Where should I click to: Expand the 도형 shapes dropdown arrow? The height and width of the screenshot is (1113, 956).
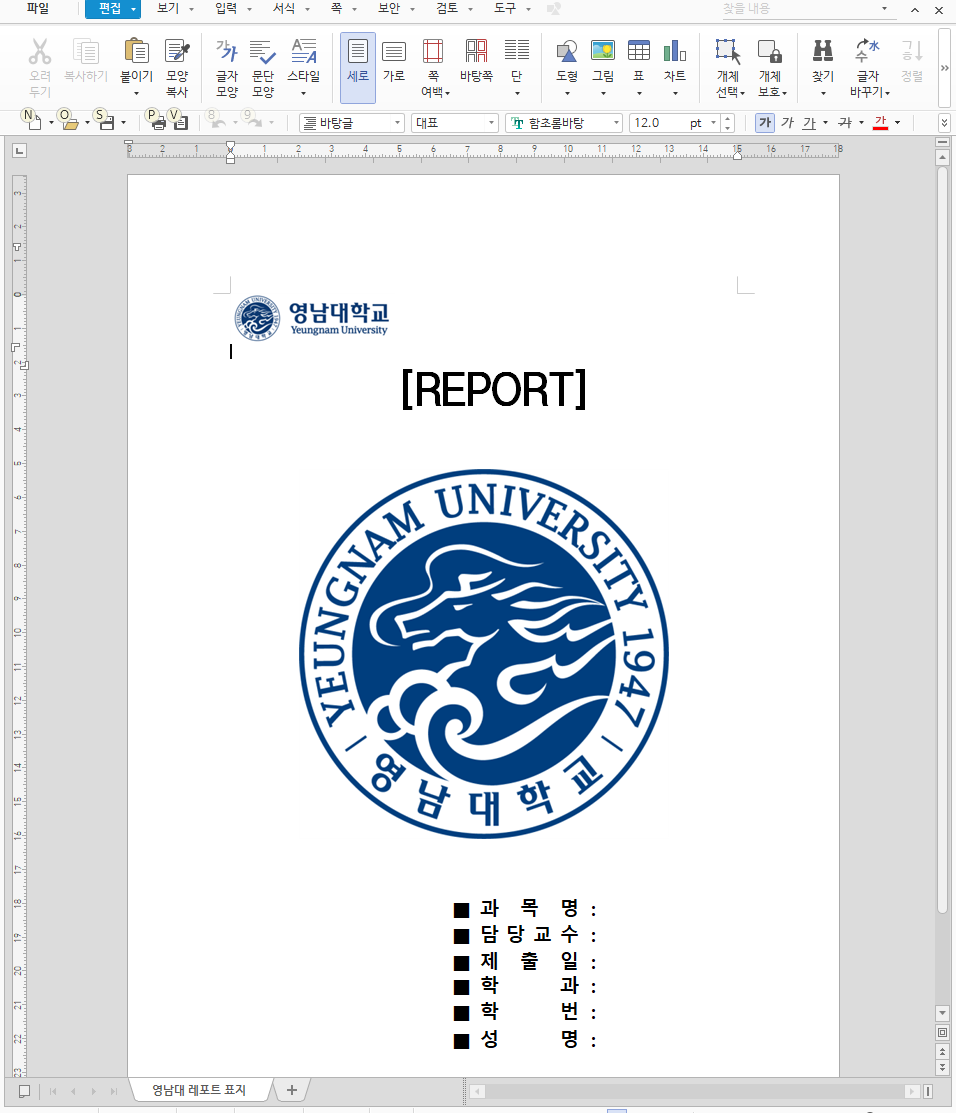[566, 93]
